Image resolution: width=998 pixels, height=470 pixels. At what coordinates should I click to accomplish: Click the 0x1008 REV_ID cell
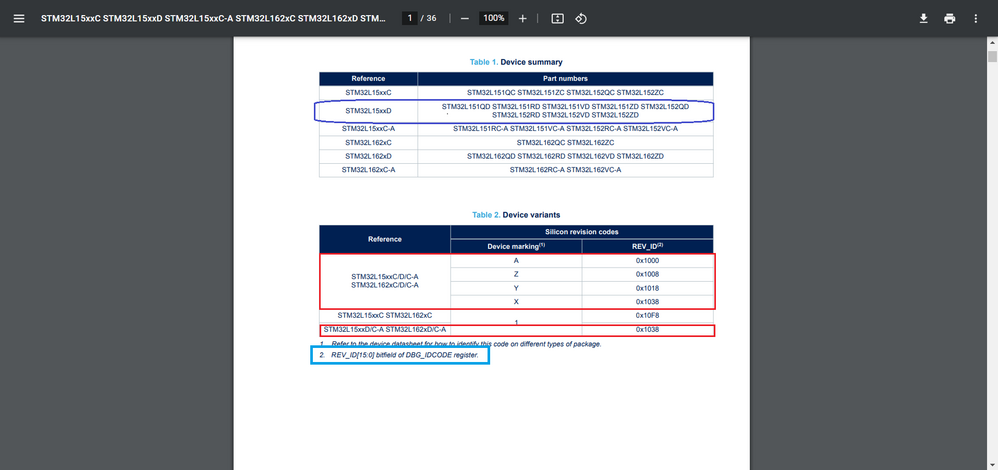(x=647, y=274)
